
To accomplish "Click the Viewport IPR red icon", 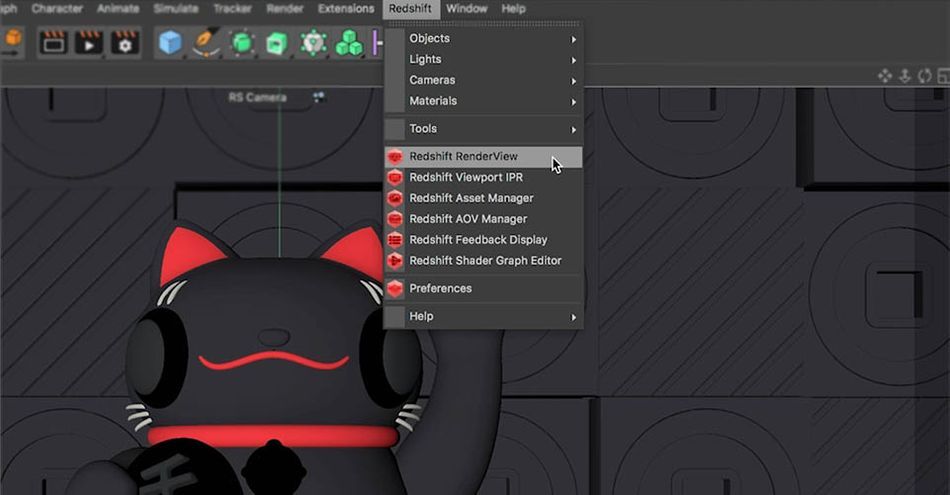I will point(395,178).
